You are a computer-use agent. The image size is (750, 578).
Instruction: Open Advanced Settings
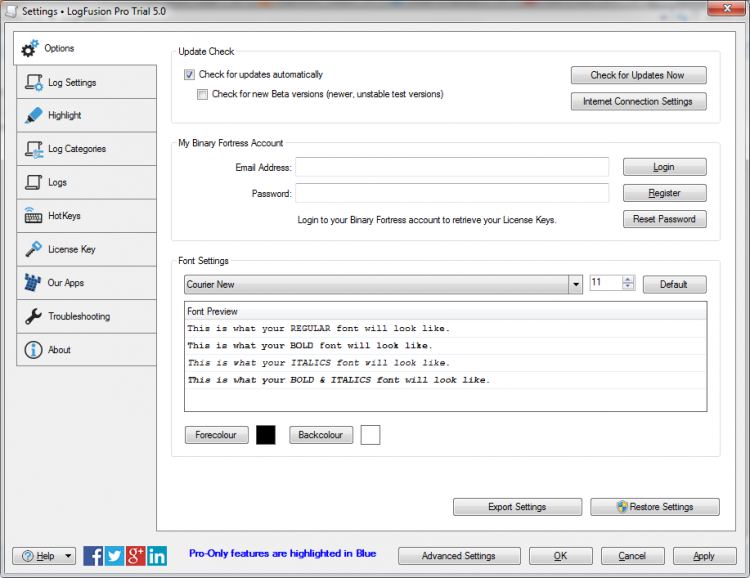pos(459,556)
